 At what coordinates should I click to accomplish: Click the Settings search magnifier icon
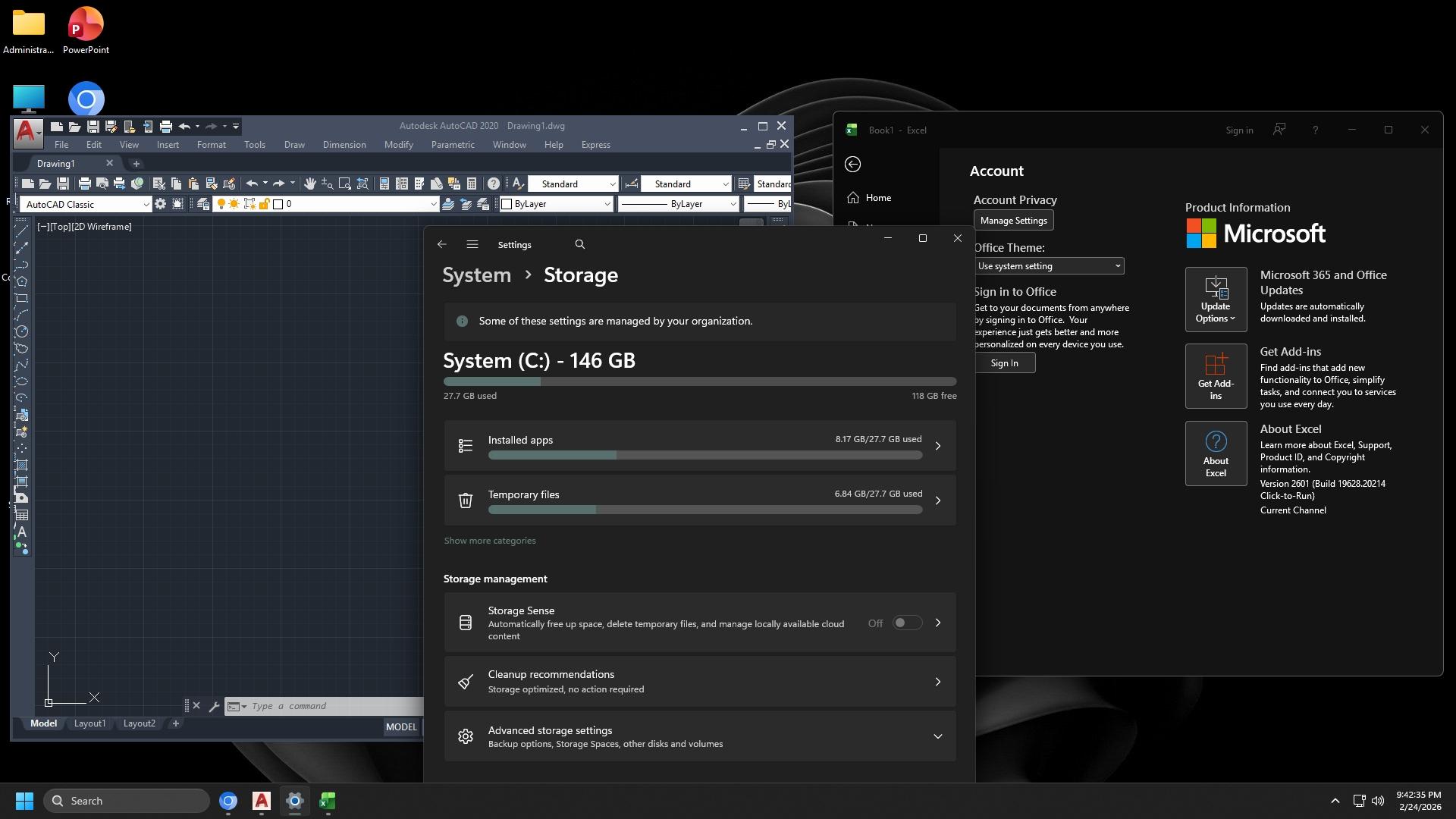(580, 244)
